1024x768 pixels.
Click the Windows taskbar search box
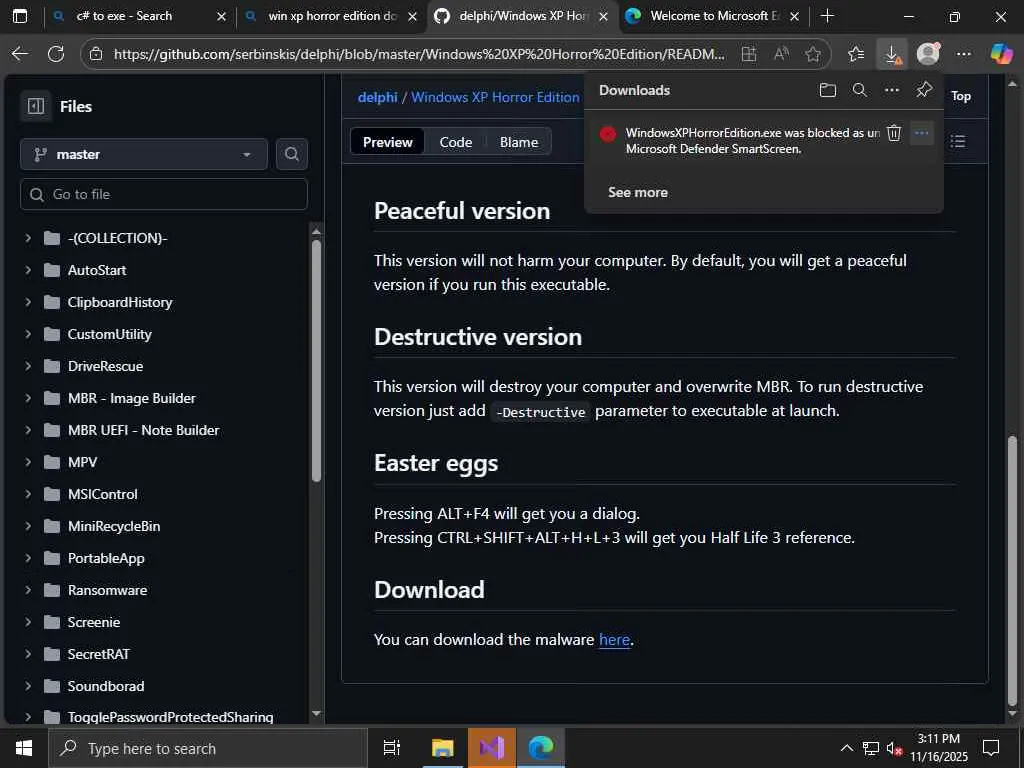208,748
